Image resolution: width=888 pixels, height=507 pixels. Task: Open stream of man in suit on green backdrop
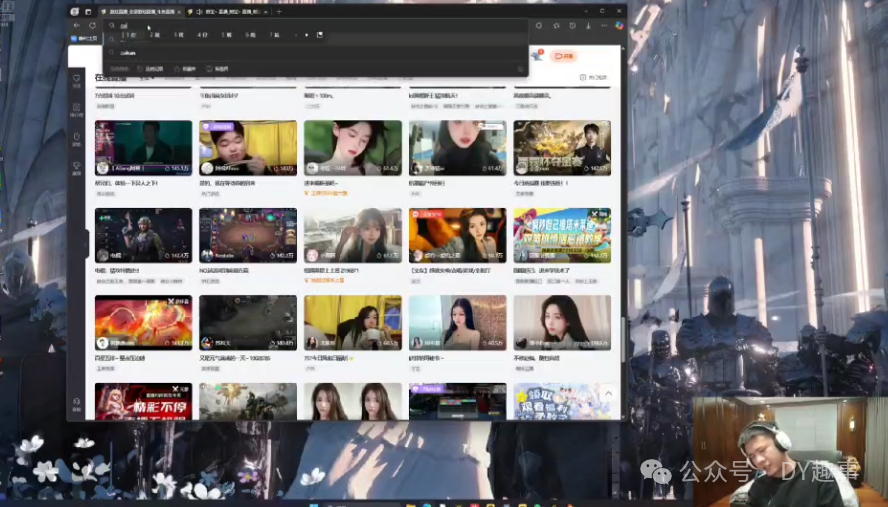coord(143,147)
